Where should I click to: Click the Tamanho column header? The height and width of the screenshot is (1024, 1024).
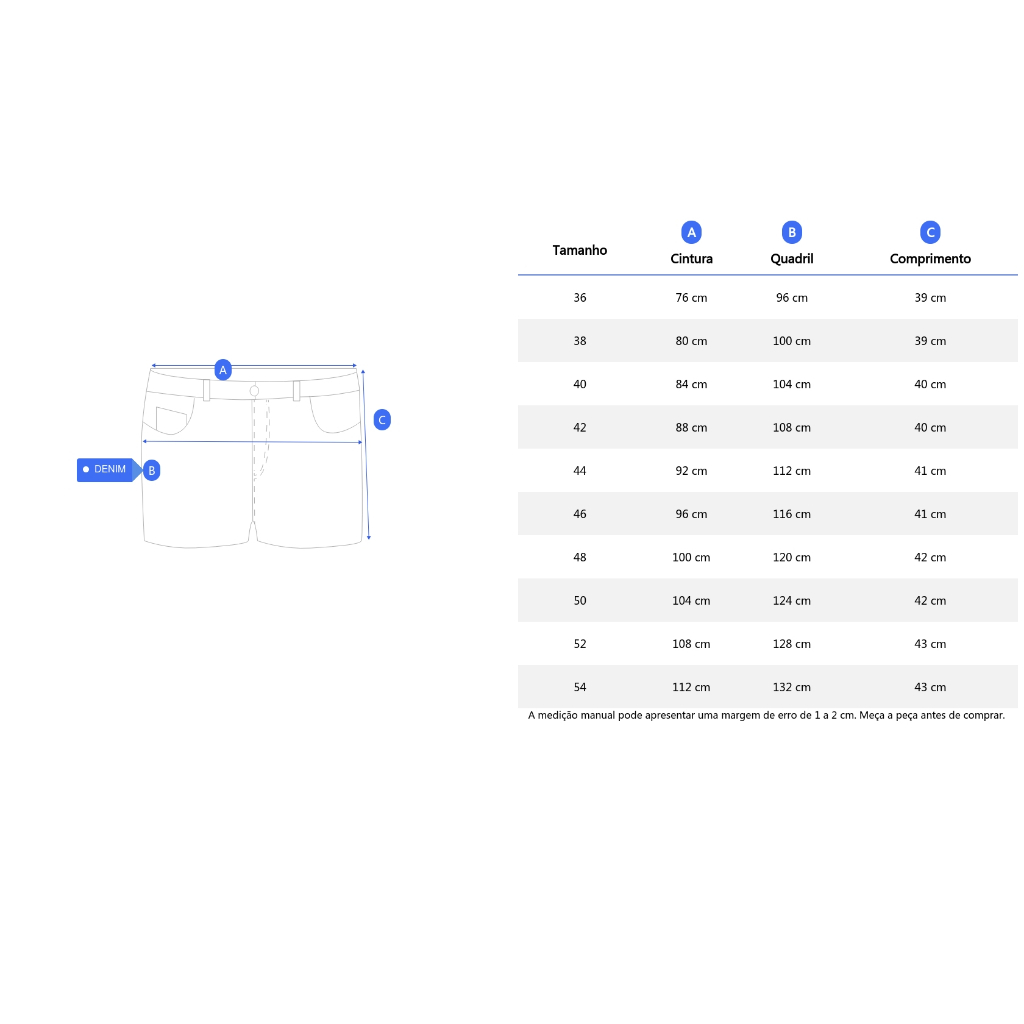pyautogui.click(x=580, y=250)
